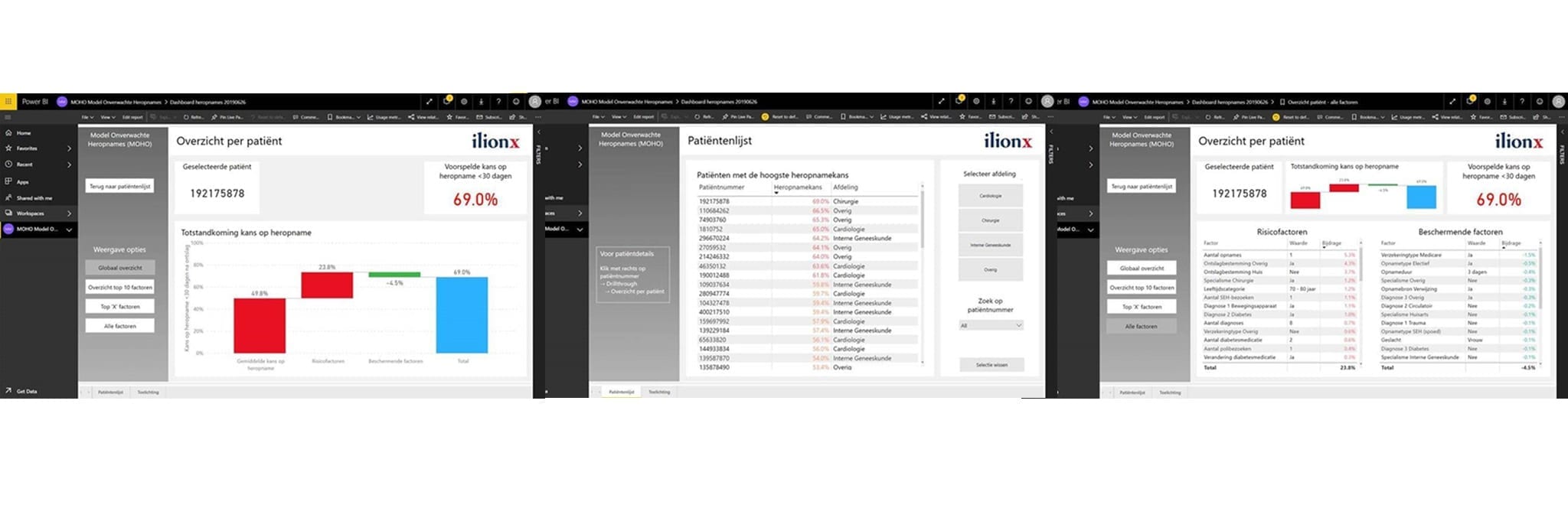Image resolution: width=1568 pixels, height=505 pixels.
Task: Go to Home in the navigation sidebar
Action: click(x=24, y=133)
